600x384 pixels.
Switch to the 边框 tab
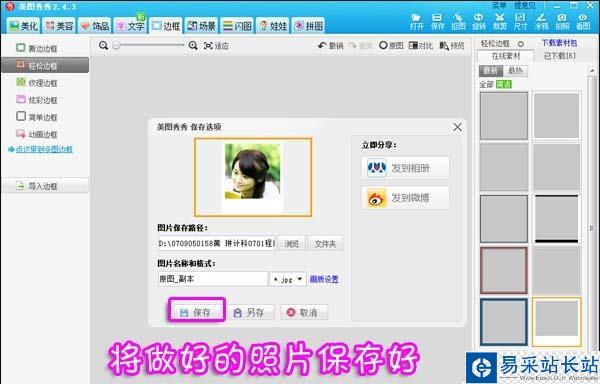click(x=166, y=26)
